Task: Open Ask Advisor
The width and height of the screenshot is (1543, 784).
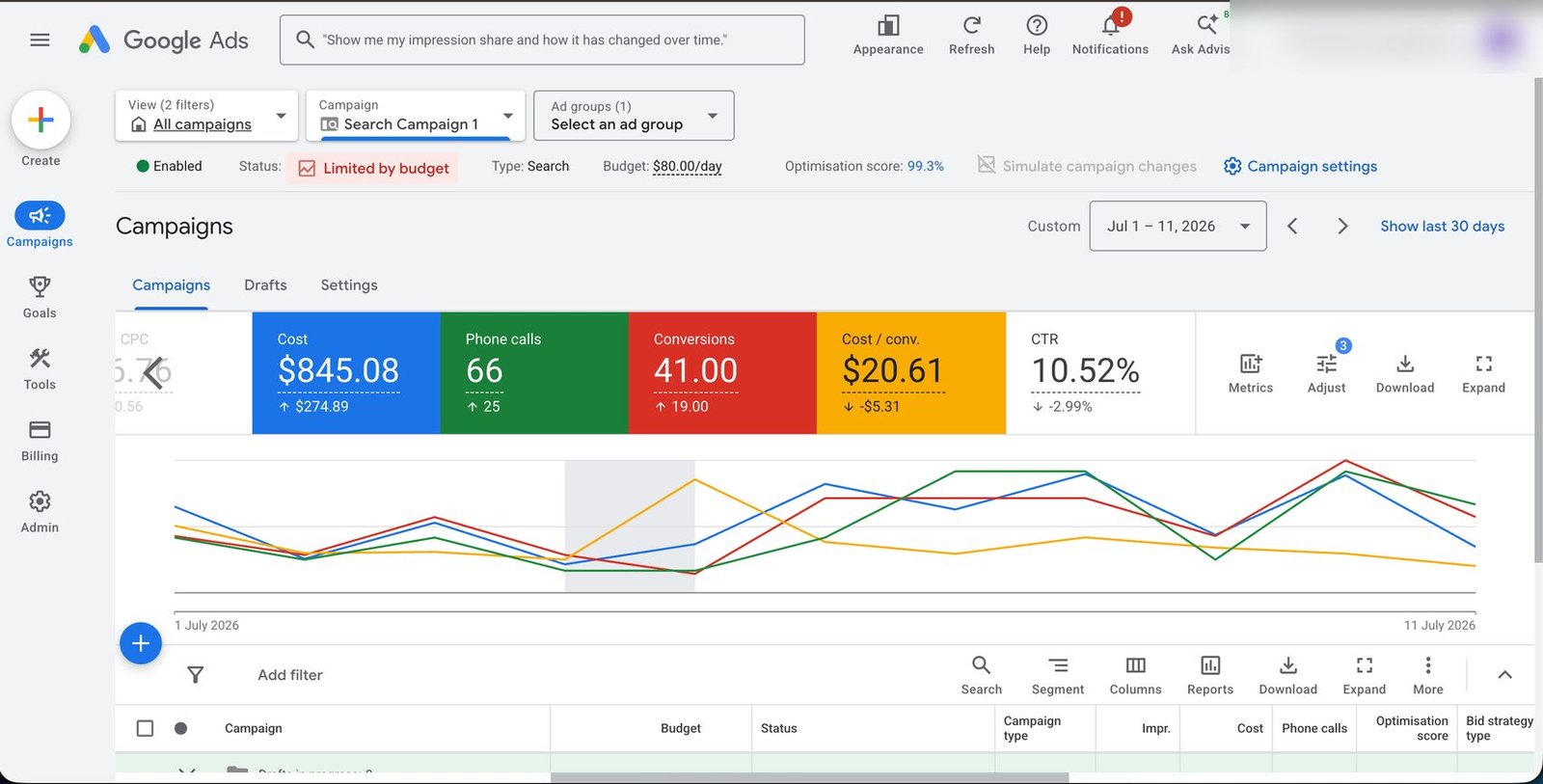Action: (x=1201, y=35)
